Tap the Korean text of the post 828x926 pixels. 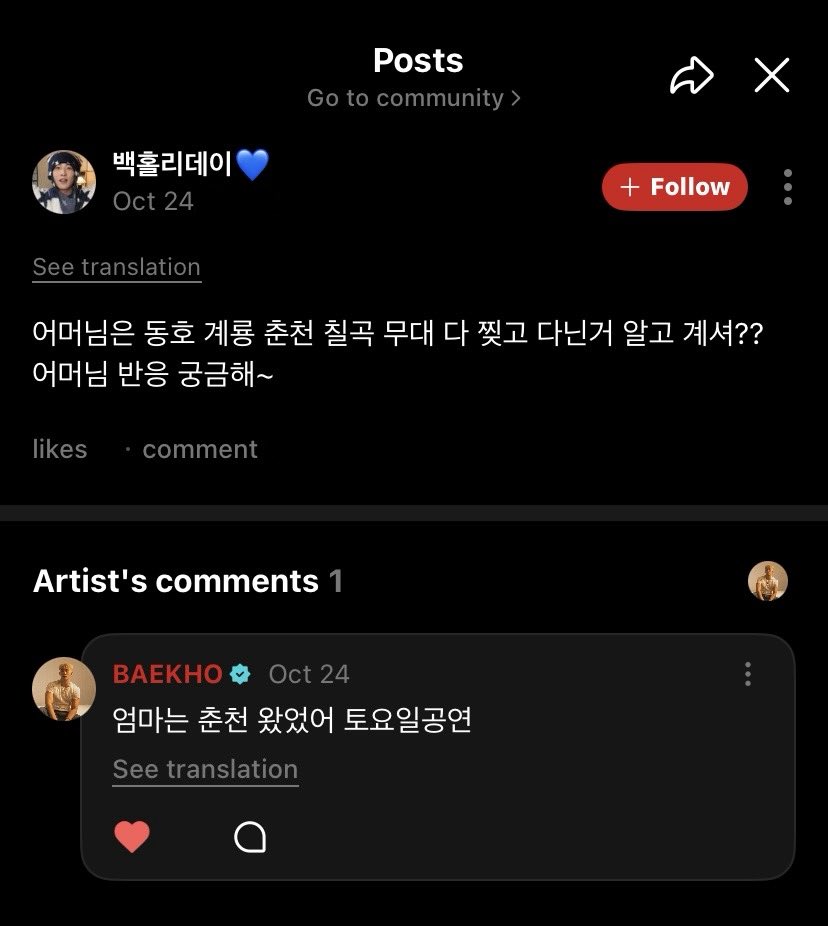point(397,353)
